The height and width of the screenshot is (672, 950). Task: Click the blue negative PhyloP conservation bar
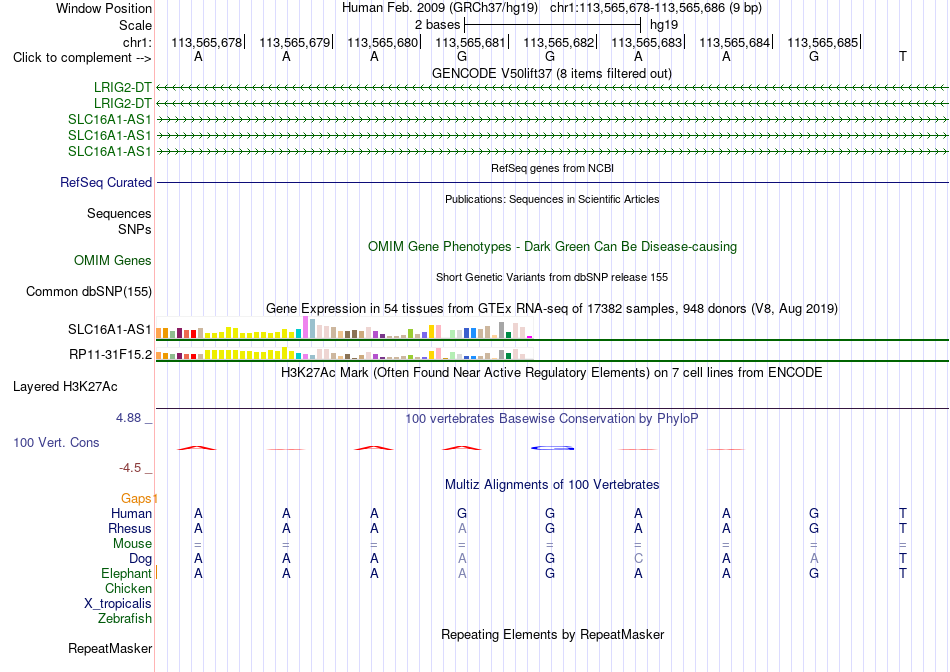[x=552, y=448]
